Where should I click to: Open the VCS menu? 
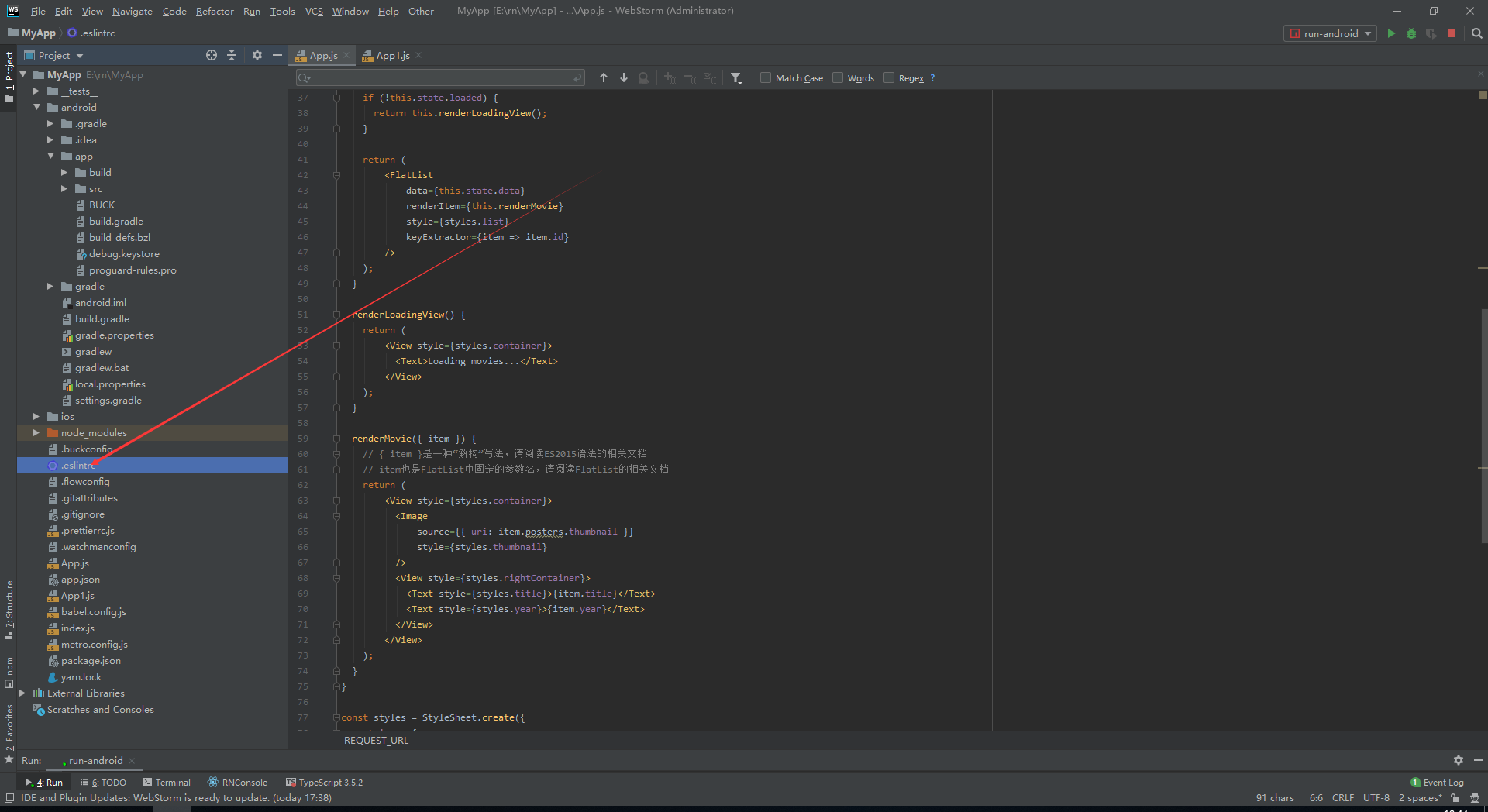click(x=314, y=11)
